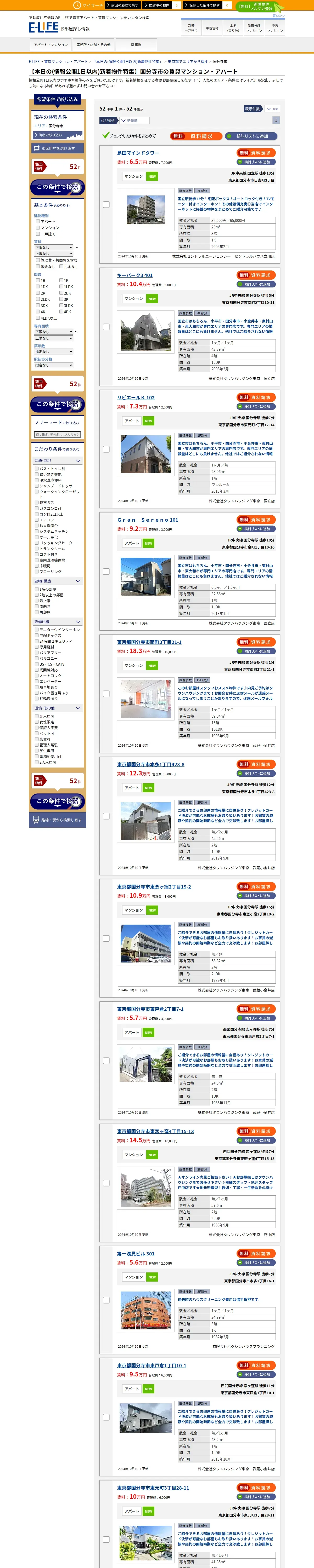Open 中古住宅 navigation item
The height and width of the screenshot is (1568, 314).
[212, 28]
